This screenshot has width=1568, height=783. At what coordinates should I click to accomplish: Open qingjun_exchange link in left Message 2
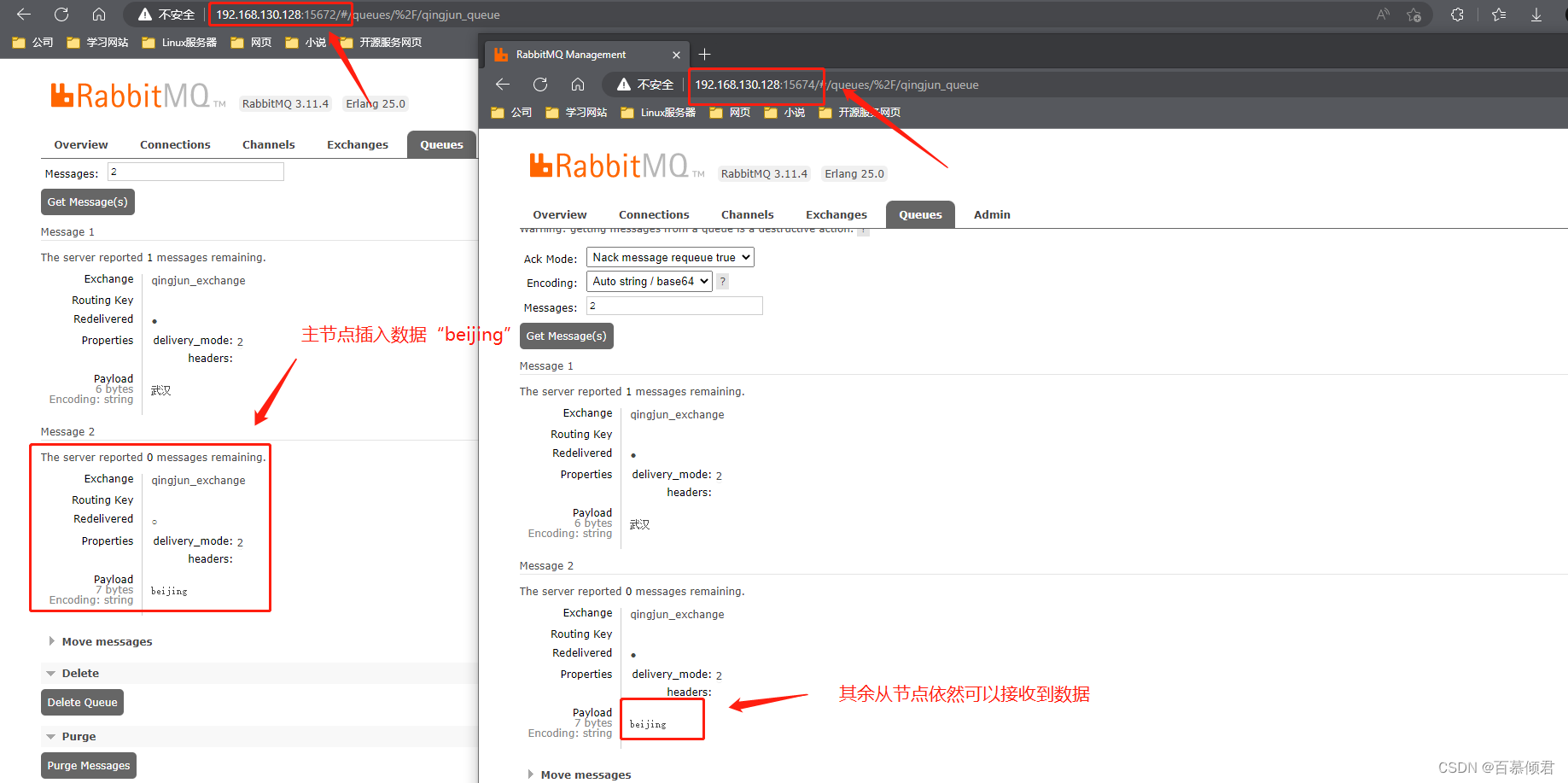pos(198,480)
